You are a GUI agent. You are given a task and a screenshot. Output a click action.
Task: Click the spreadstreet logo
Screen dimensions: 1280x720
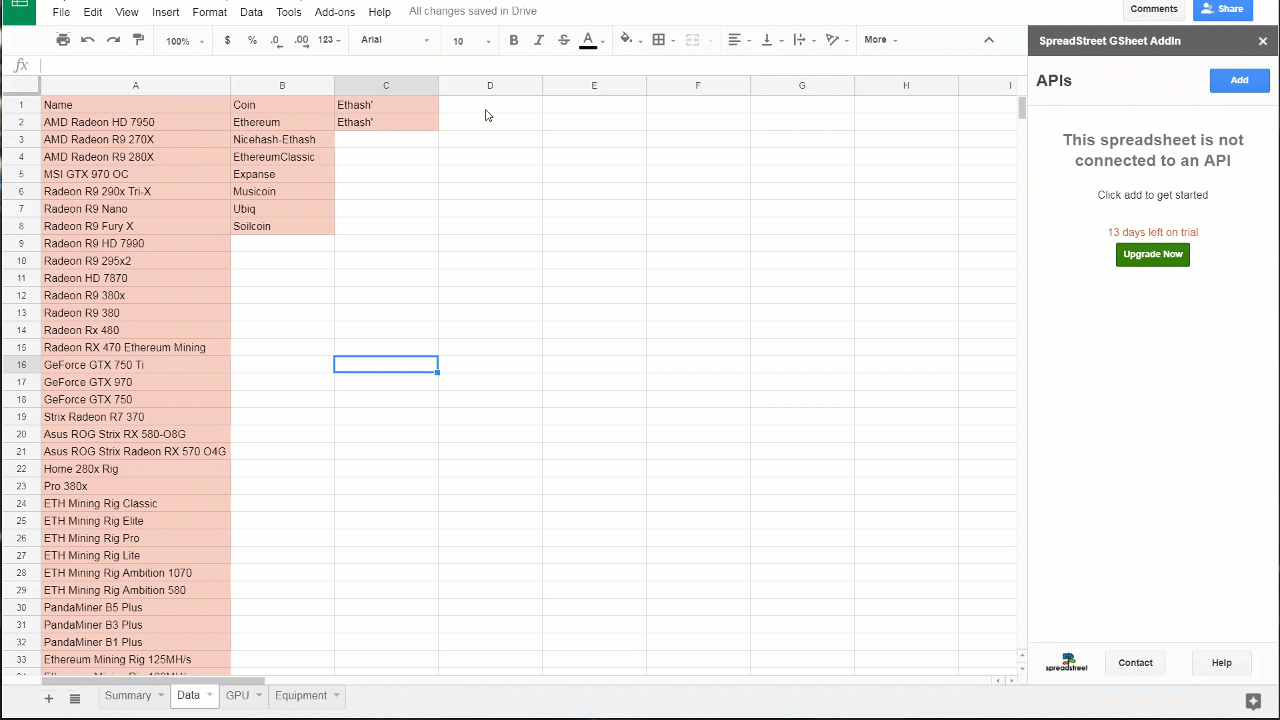tap(1066, 662)
